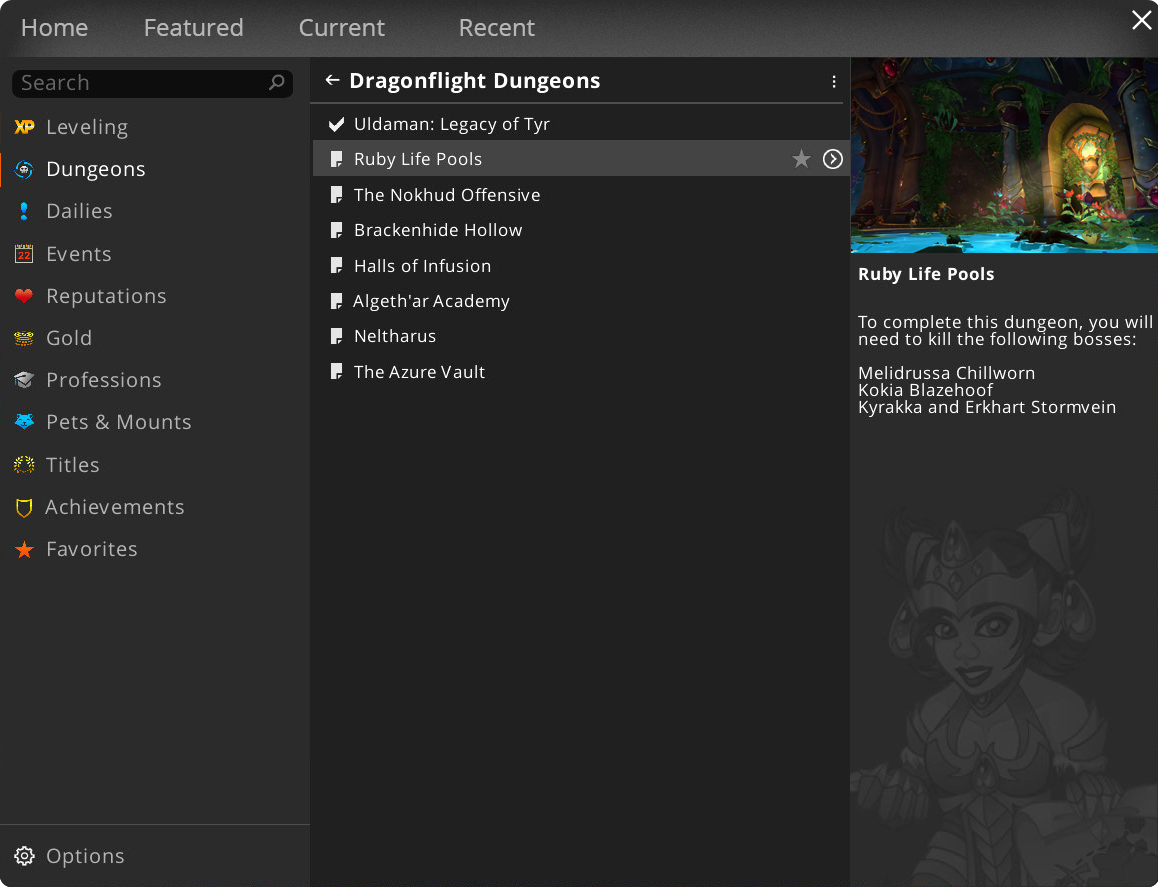This screenshot has width=1158, height=887.
Task: Click into the Search guides field
Action: pyautogui.click(x=152, y=83)
